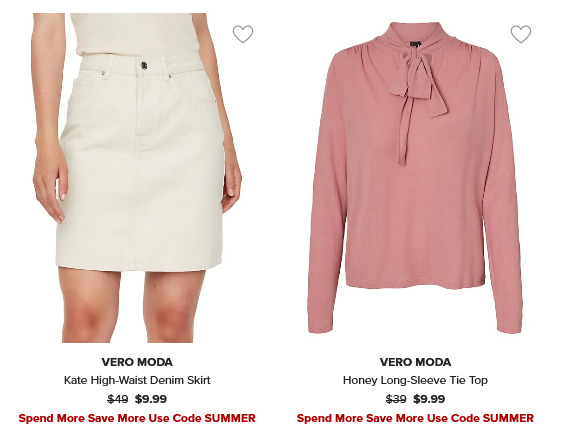Click the brand neck label inside pink top
The height and width of the screenshot is (446, 576).
click(x=415, y=44)
